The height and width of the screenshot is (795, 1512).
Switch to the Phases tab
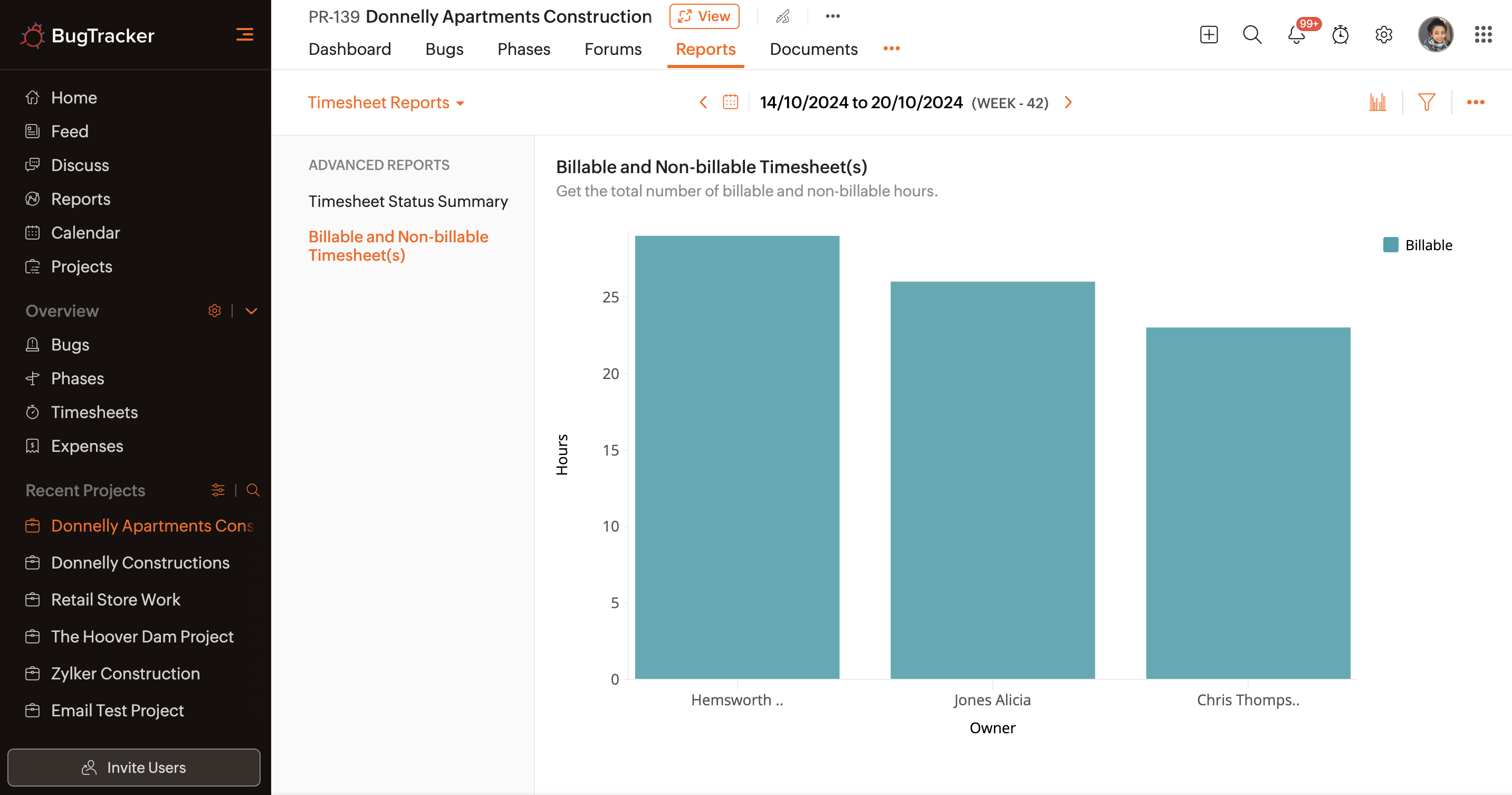pos(523,49)
